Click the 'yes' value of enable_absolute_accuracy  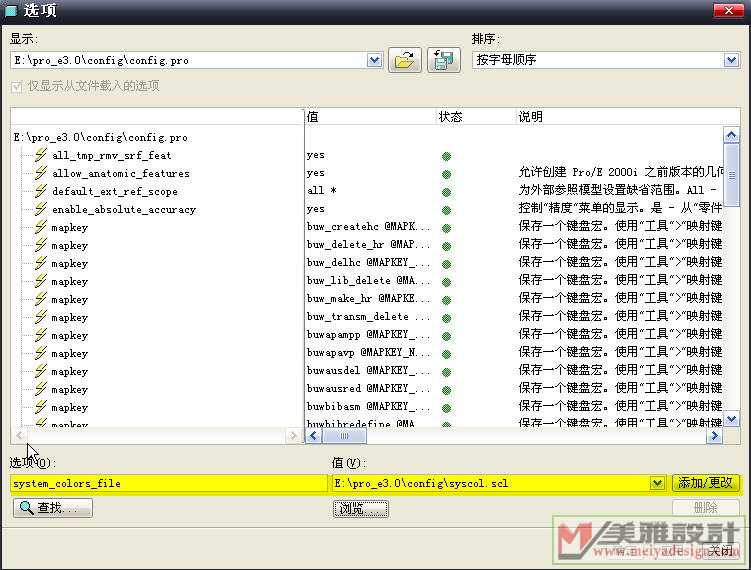pos(316,209)
